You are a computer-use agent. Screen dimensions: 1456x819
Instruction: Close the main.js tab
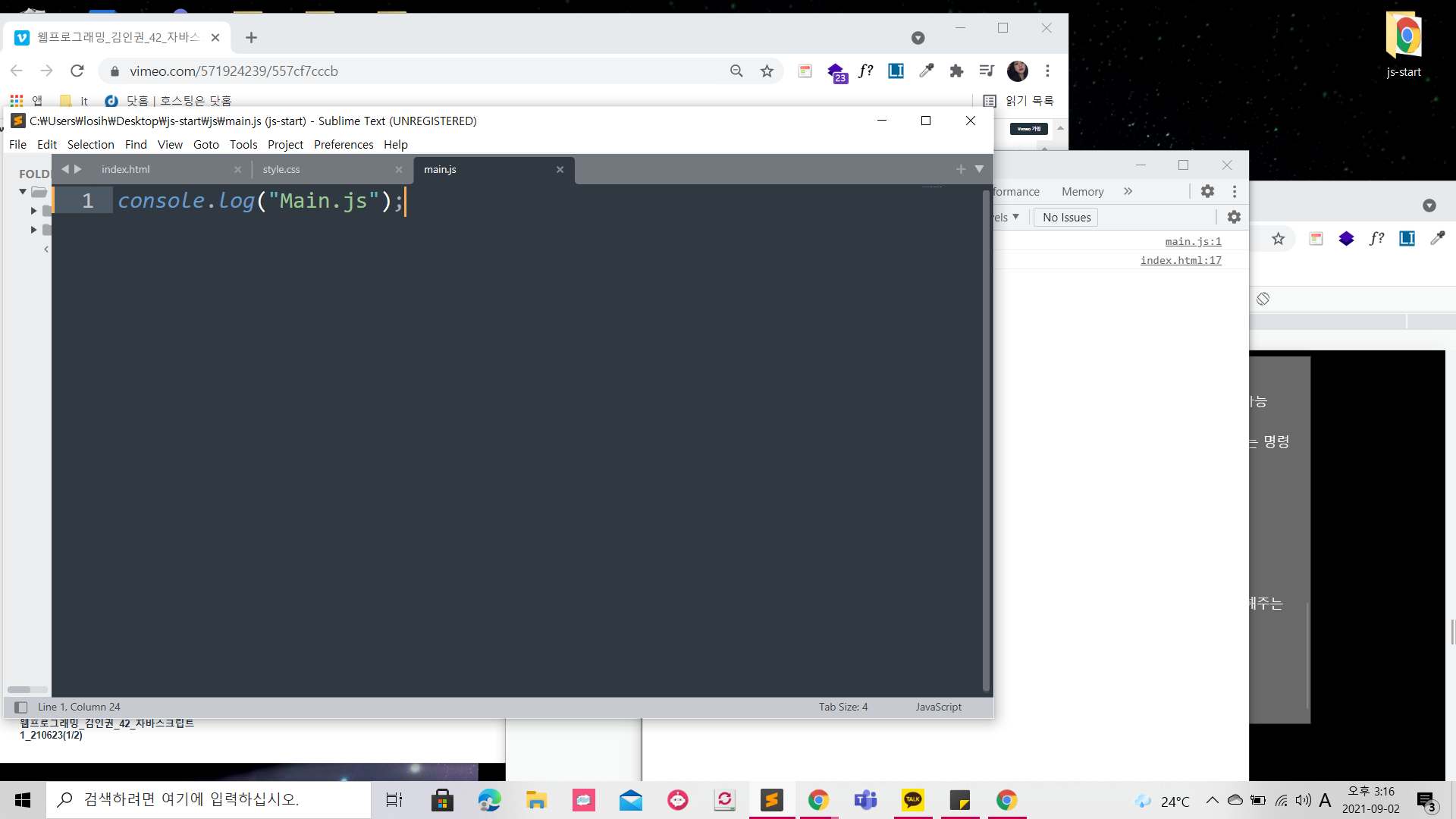click(x=560, y=170)
